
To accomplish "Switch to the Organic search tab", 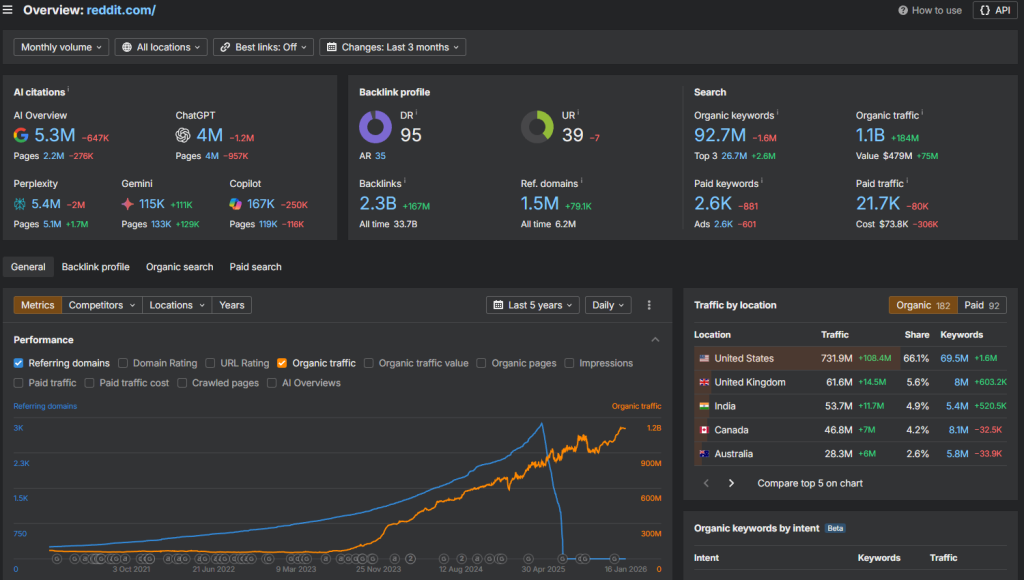I will 179,267.
